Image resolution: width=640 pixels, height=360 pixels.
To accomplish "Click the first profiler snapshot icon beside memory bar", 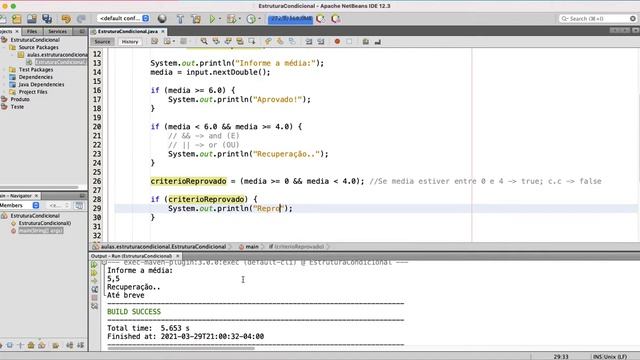I will coord(321,19).
